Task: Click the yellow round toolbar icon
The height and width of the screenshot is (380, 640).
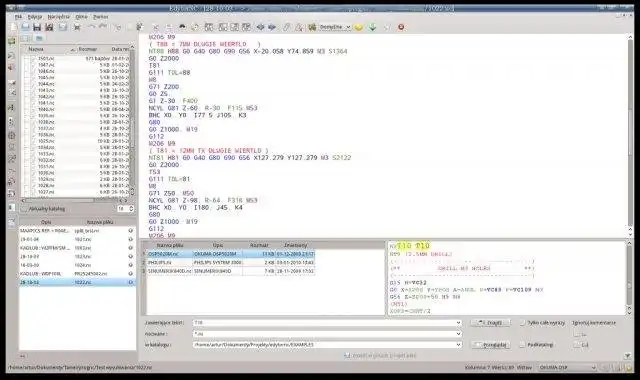Action: (x=358, y=27)
